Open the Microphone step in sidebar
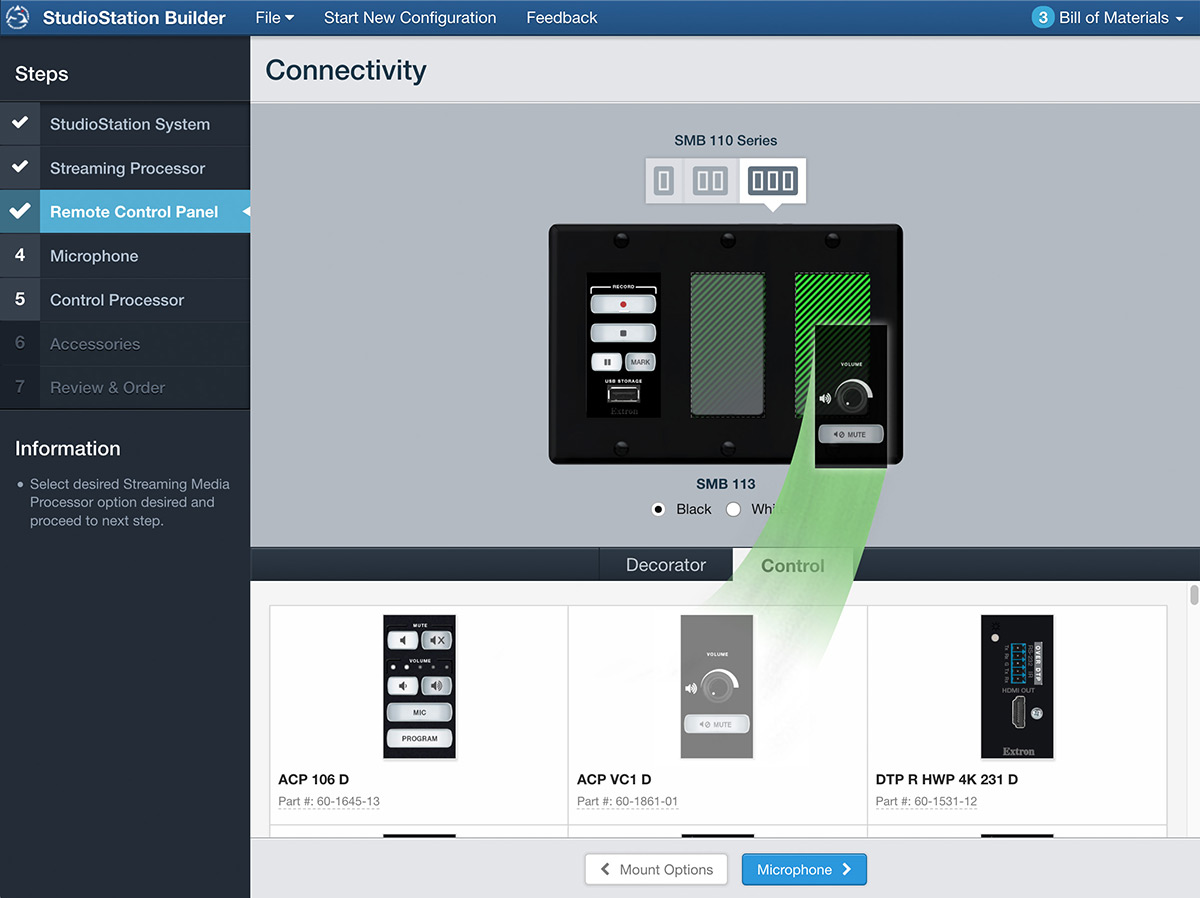This screenshot has width=1200, height=898. pos(125,256)
